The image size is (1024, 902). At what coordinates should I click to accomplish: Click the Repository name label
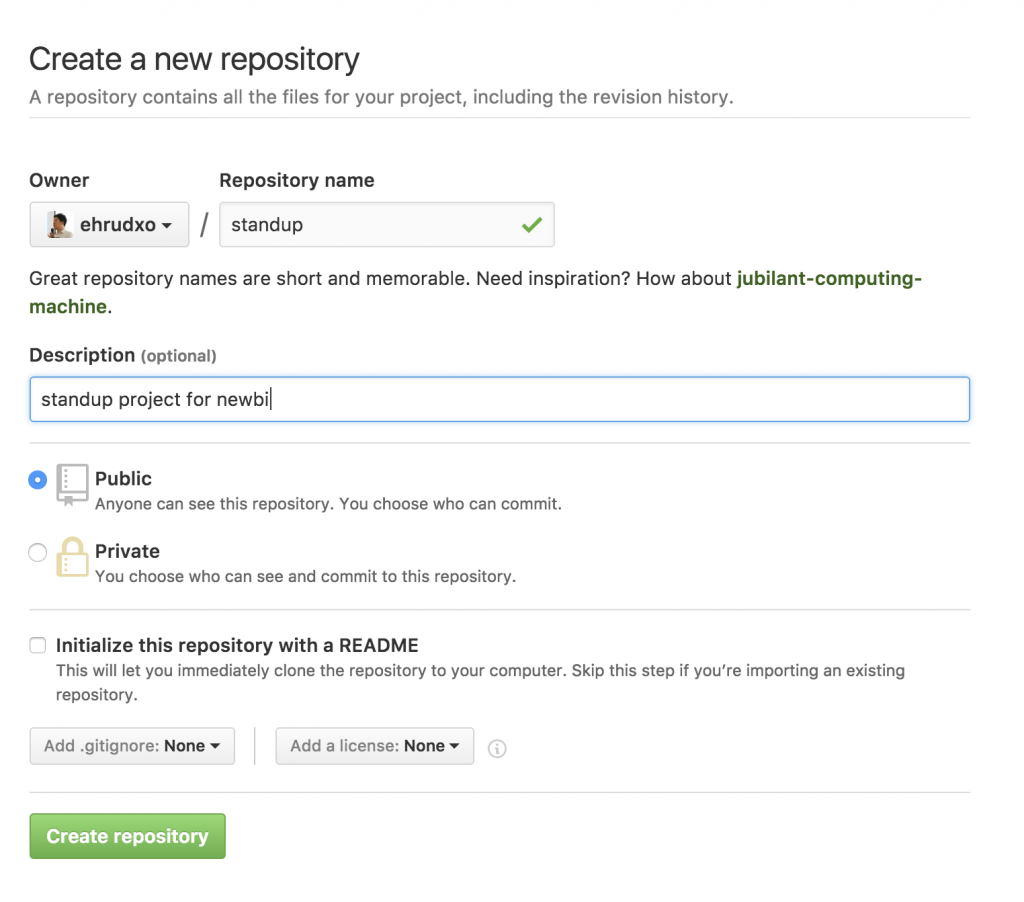tap(297, 180)
